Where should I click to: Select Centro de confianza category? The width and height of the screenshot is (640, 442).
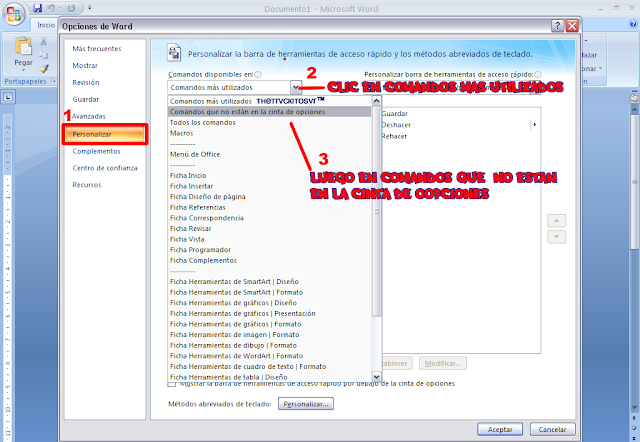point(105,168)
